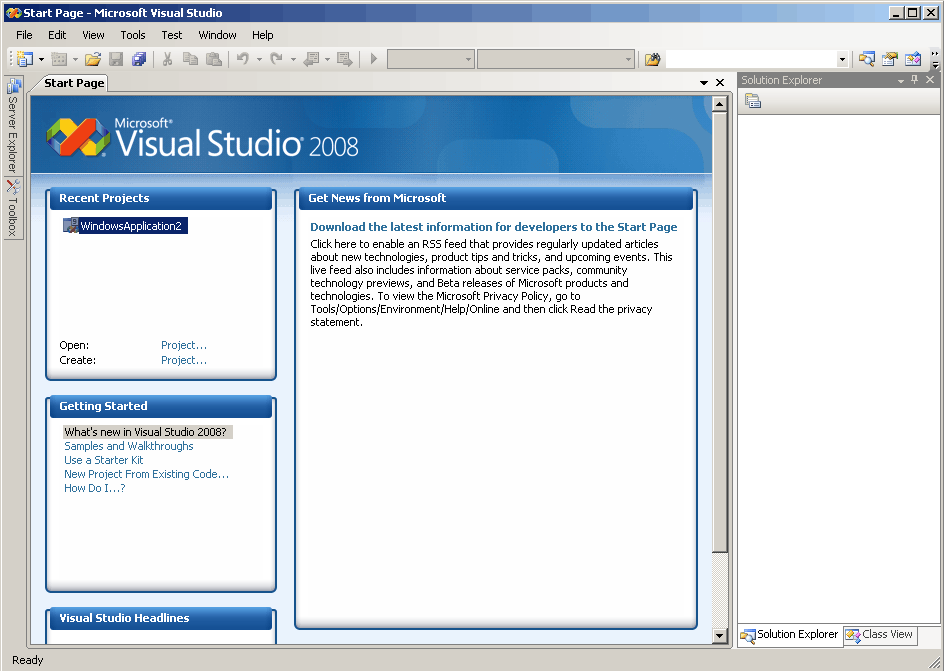Click the Project link beside Open
The width and height of the screenshot is (944, 671).
[x=184, y=345]
